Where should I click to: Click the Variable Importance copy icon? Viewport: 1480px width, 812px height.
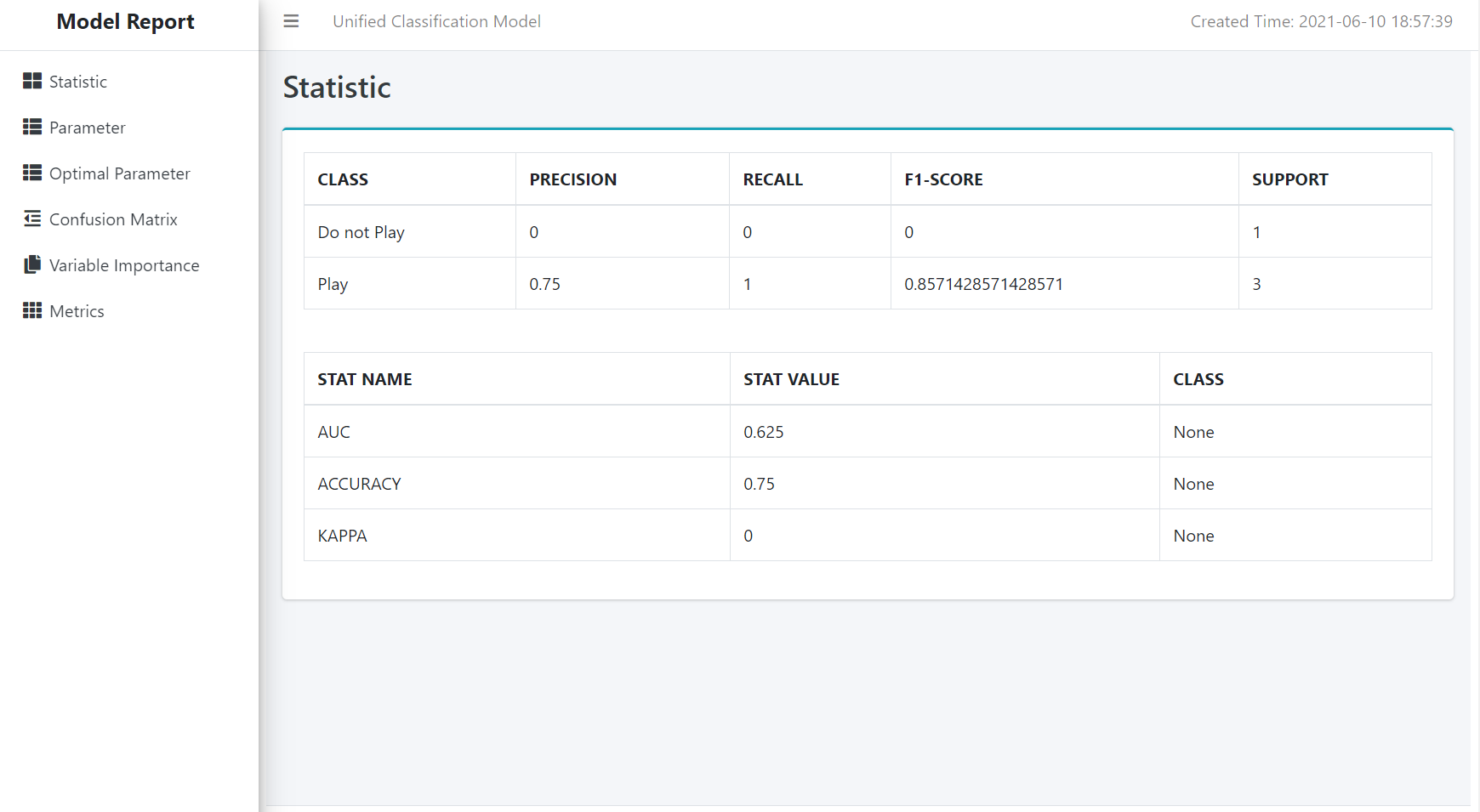32,264
